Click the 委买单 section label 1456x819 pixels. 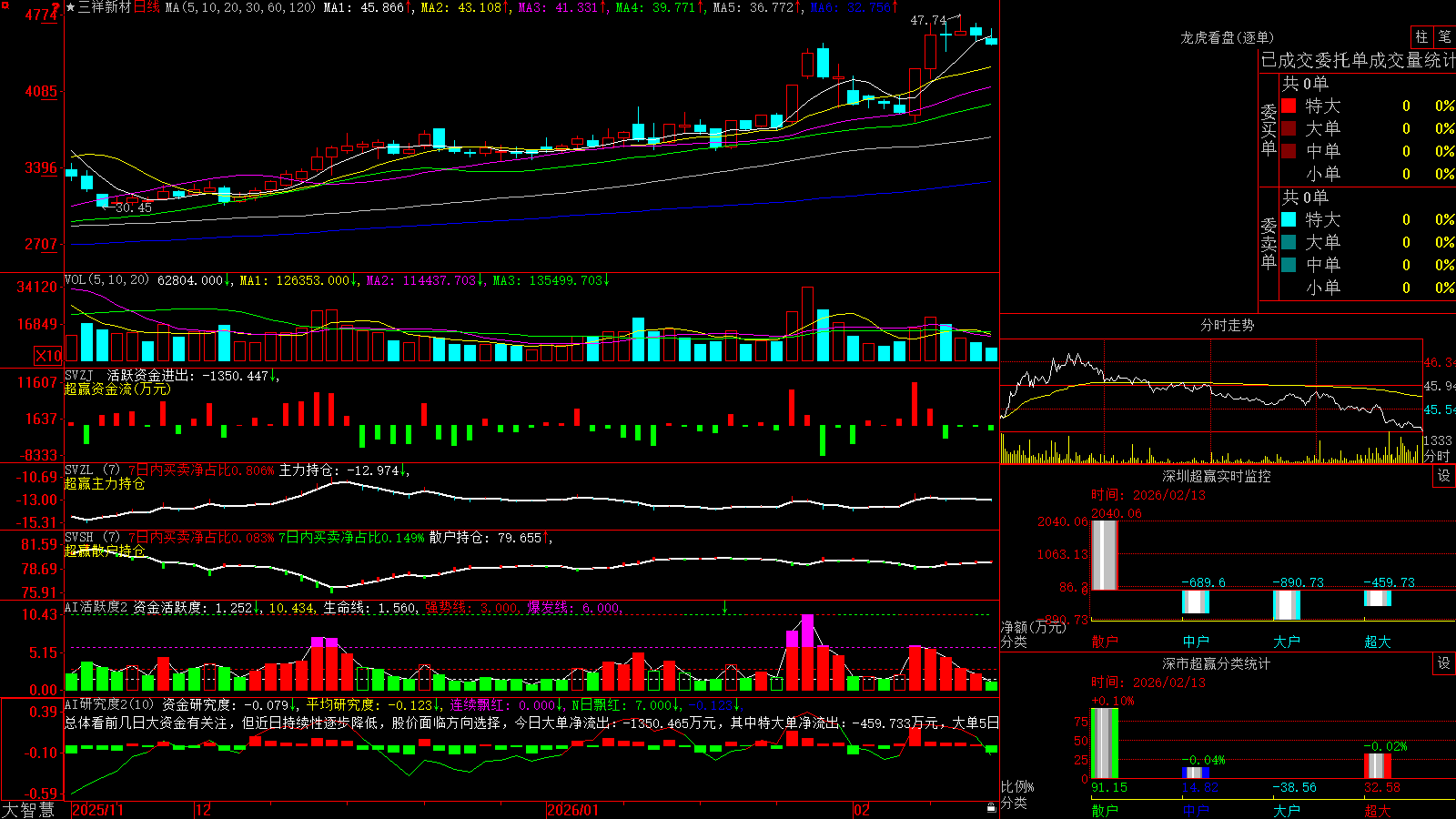point(1269,129)
